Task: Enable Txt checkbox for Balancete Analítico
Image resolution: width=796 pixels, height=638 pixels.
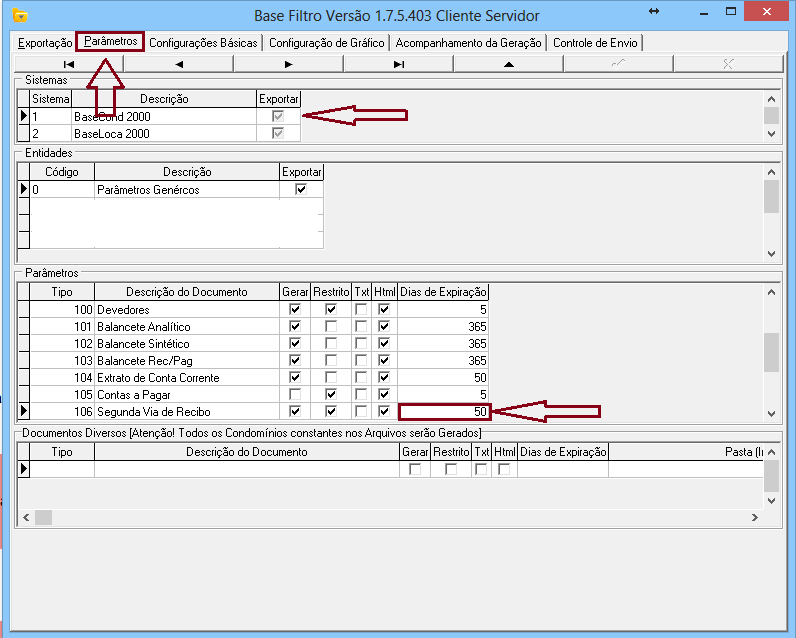Action: 361,327
